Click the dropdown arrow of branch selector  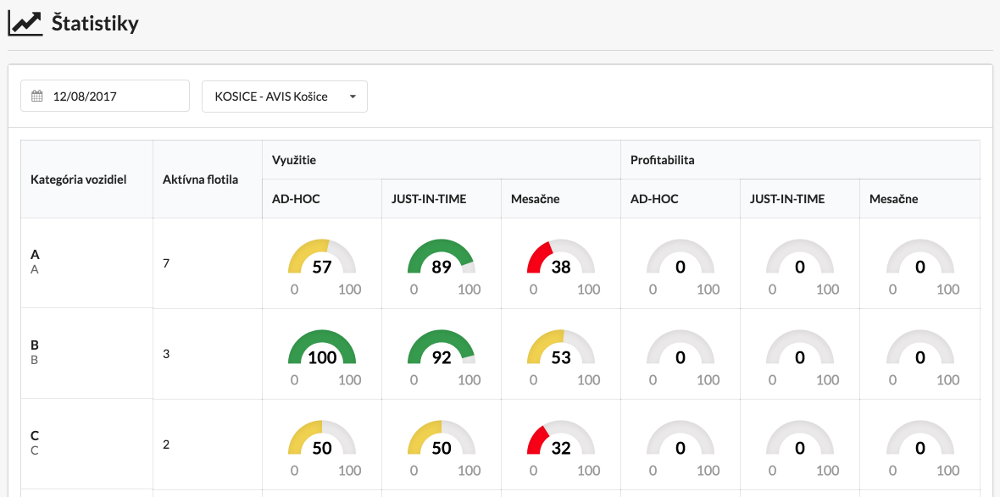(x=352, y=97)
